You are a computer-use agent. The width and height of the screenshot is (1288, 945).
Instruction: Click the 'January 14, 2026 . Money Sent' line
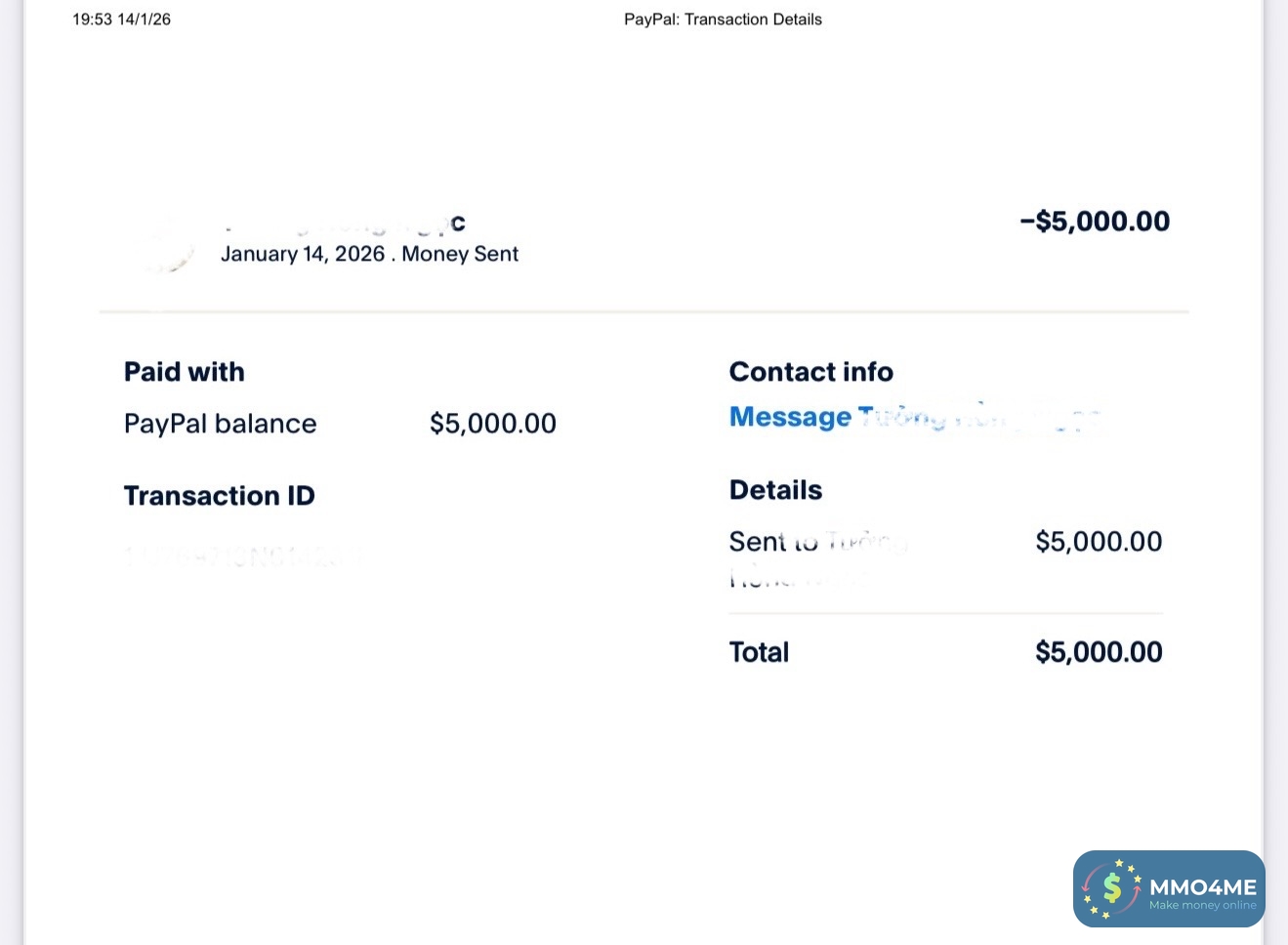pyautogui.click(x=369, y=254)
